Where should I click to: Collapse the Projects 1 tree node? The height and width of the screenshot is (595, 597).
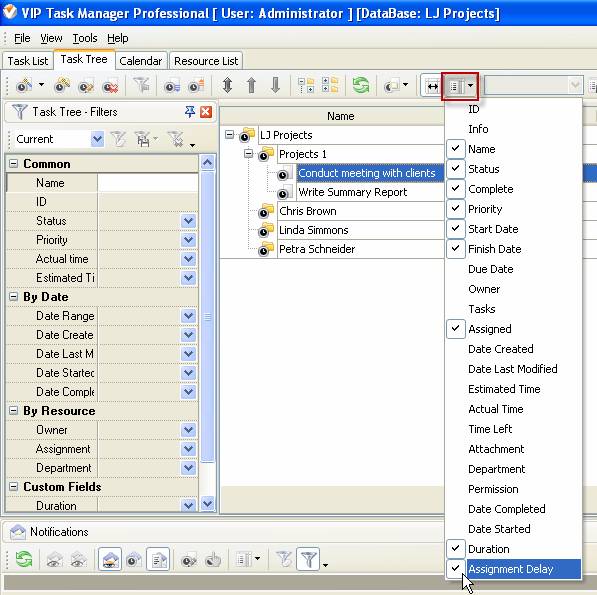click(x=248, y=154)
